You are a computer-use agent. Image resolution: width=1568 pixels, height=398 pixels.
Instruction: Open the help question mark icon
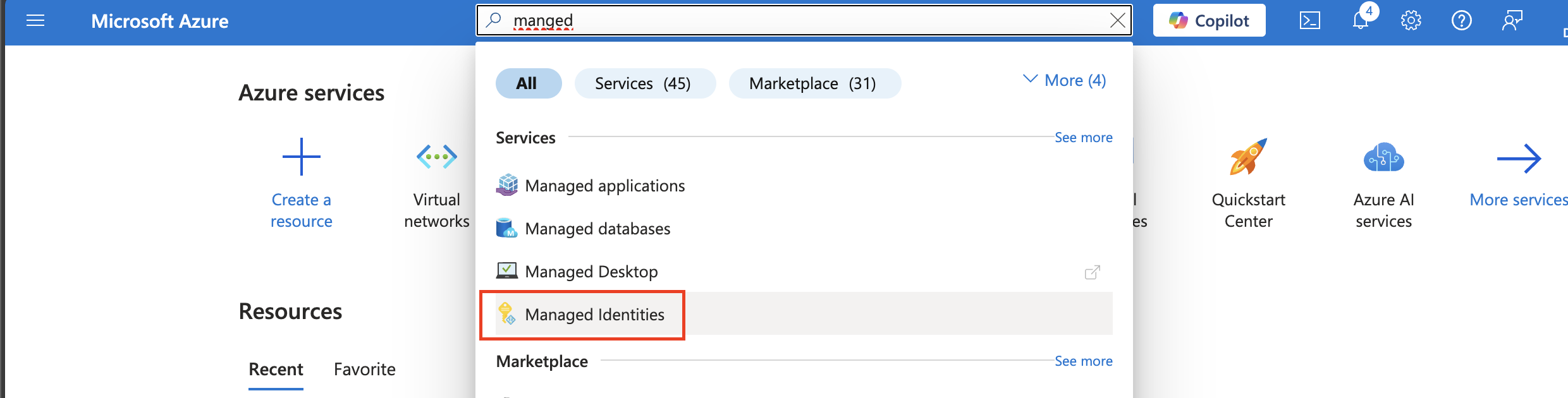coord(1461,21)
